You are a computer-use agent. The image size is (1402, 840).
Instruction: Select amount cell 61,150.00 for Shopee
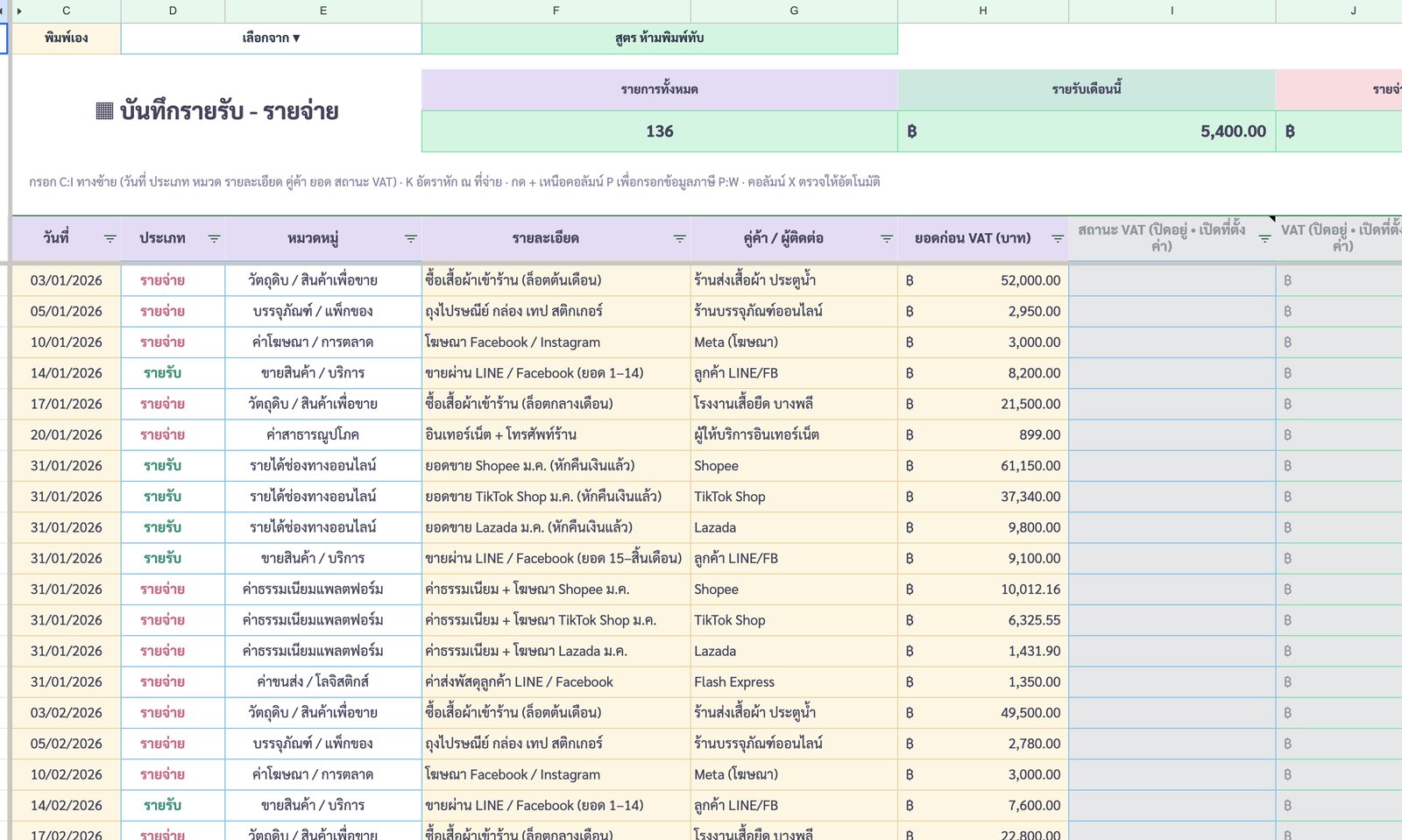983,466
